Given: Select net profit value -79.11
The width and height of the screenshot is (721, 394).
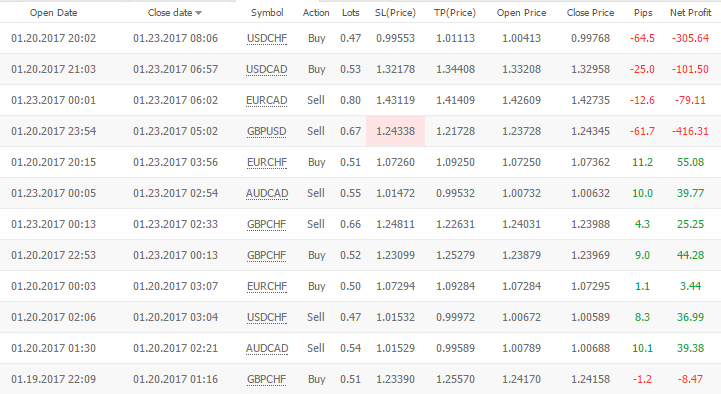Looking at the screenshot, I should pos(690,100).
